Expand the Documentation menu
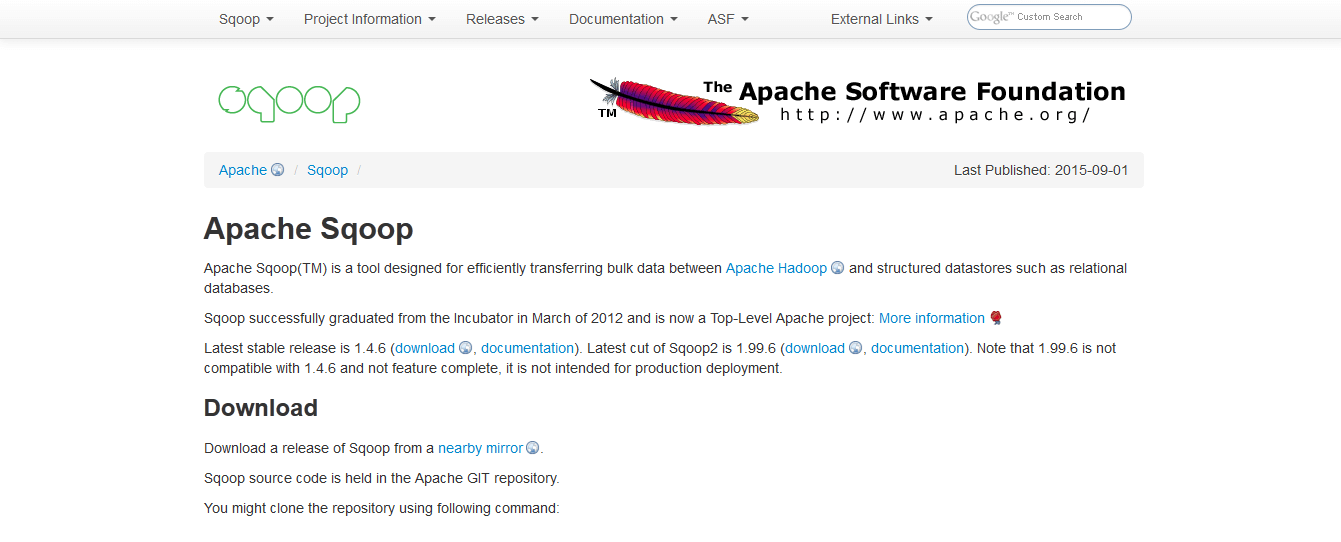1341x542 pixels. (x=623, y=19)
